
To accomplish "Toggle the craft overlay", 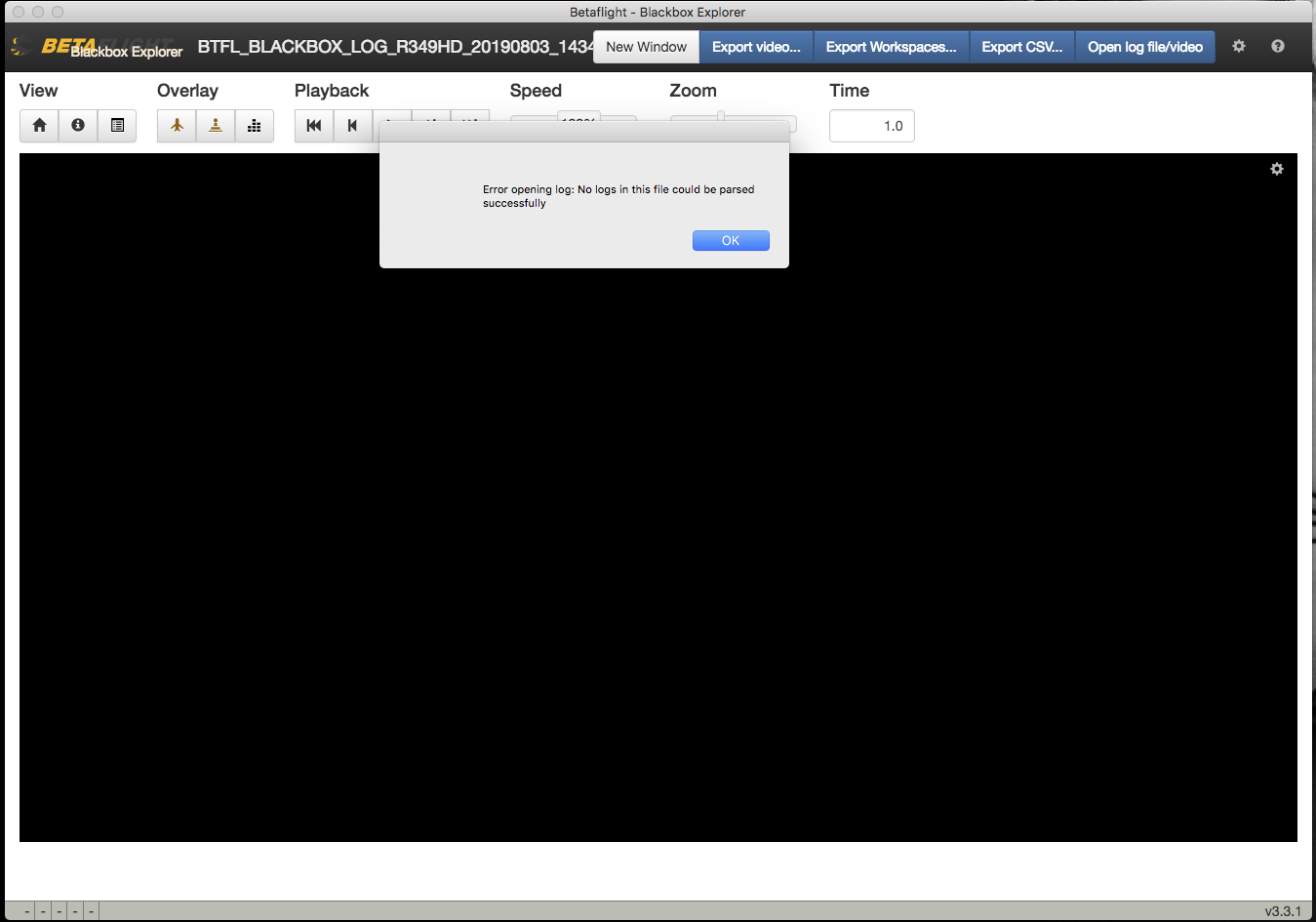I will click(x=176, y=125).
